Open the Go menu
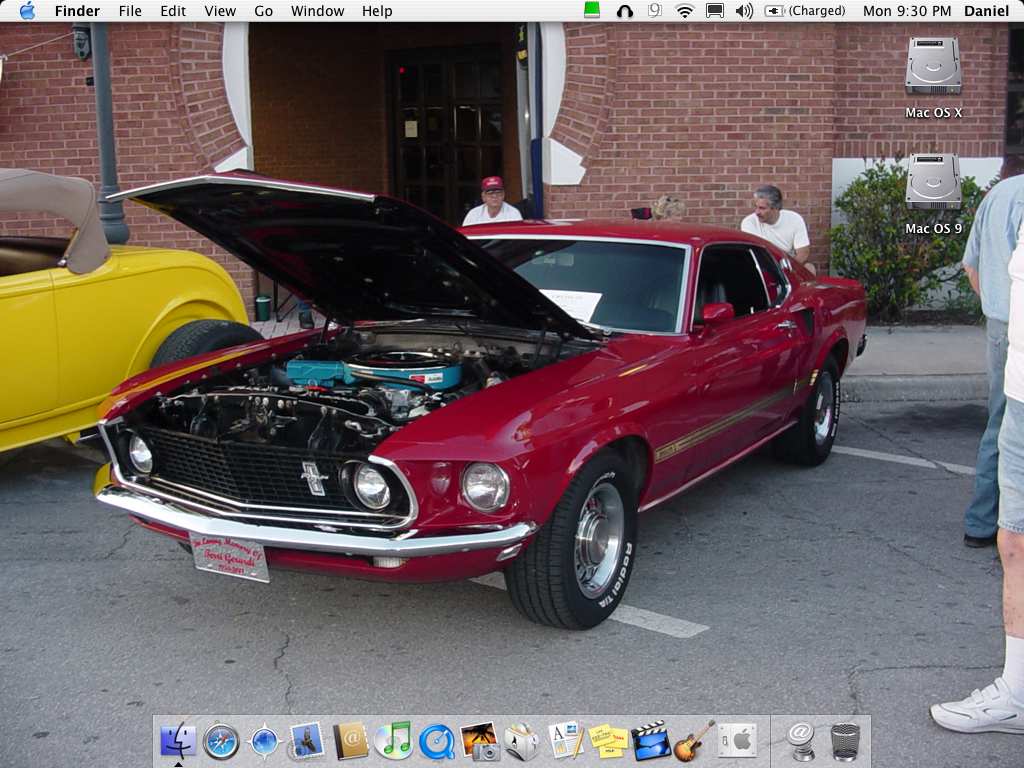1024x768 pixels. (263, 11)
